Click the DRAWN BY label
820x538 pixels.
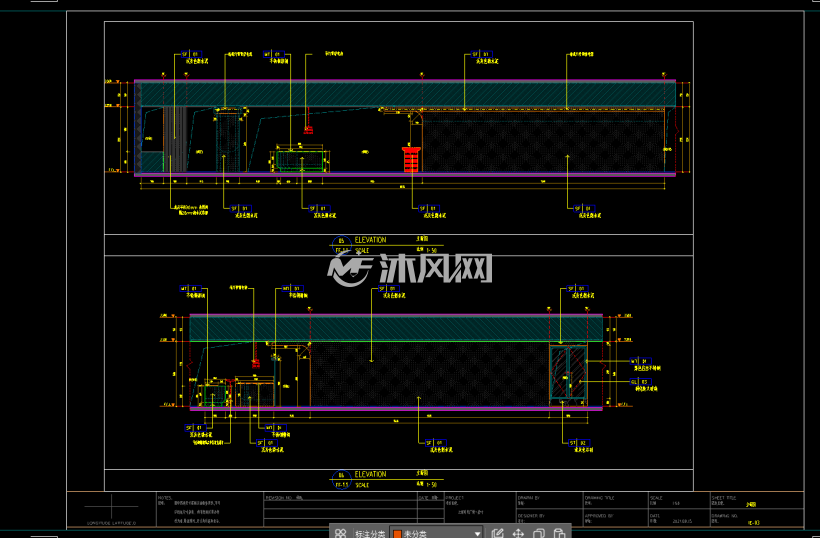tap(528, 498)
